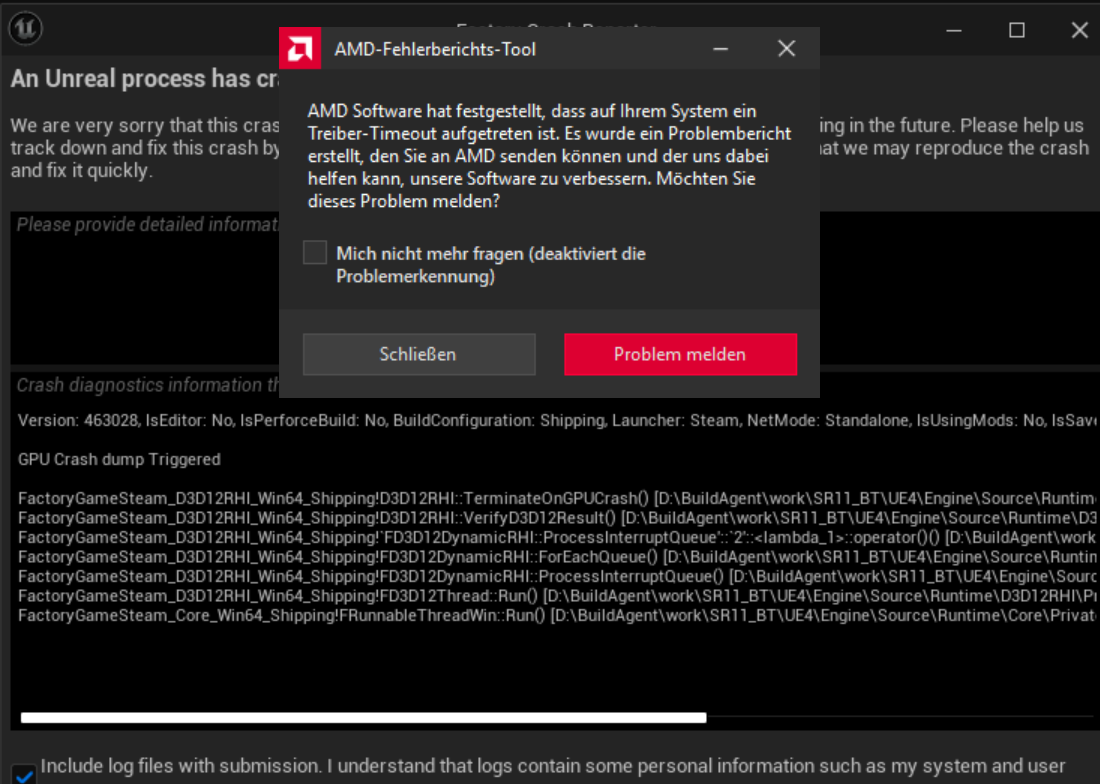Click the horizontal scrollbar in crash diagnostics

click(363, 717)
